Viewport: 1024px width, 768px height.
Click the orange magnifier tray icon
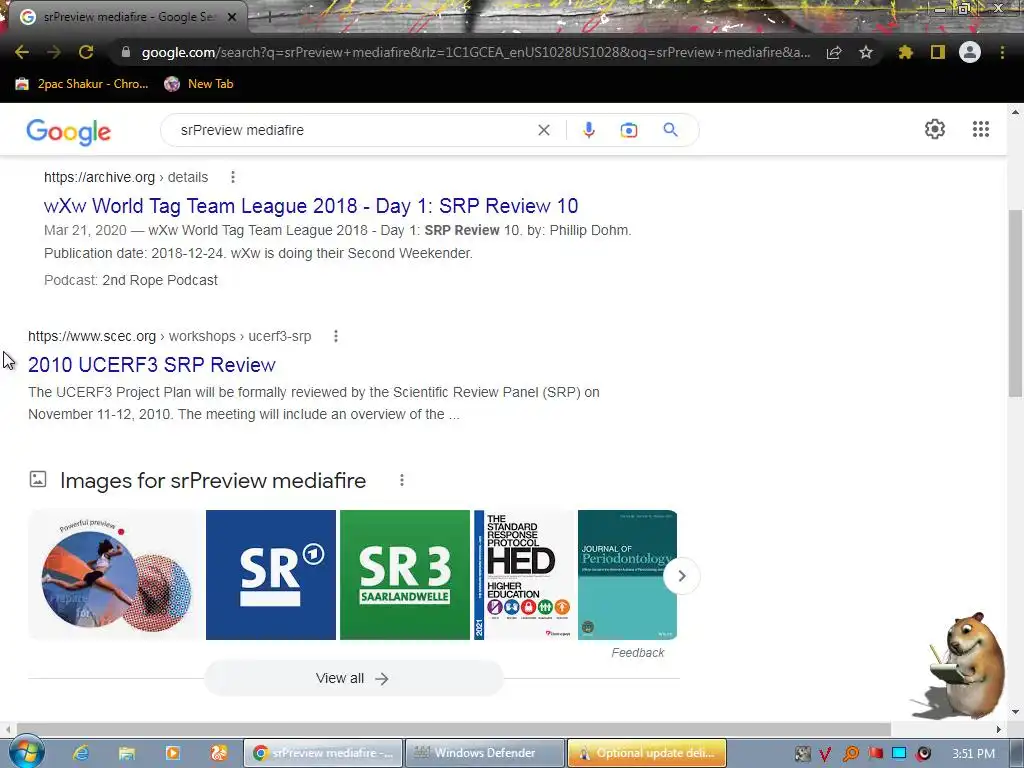[851, 754]
